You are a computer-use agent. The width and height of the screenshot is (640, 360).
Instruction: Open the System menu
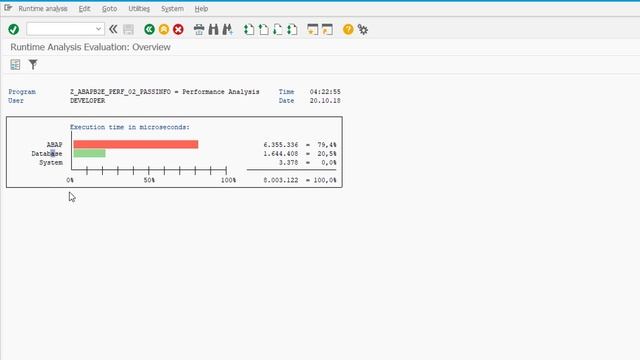click(x=172, y=9)
